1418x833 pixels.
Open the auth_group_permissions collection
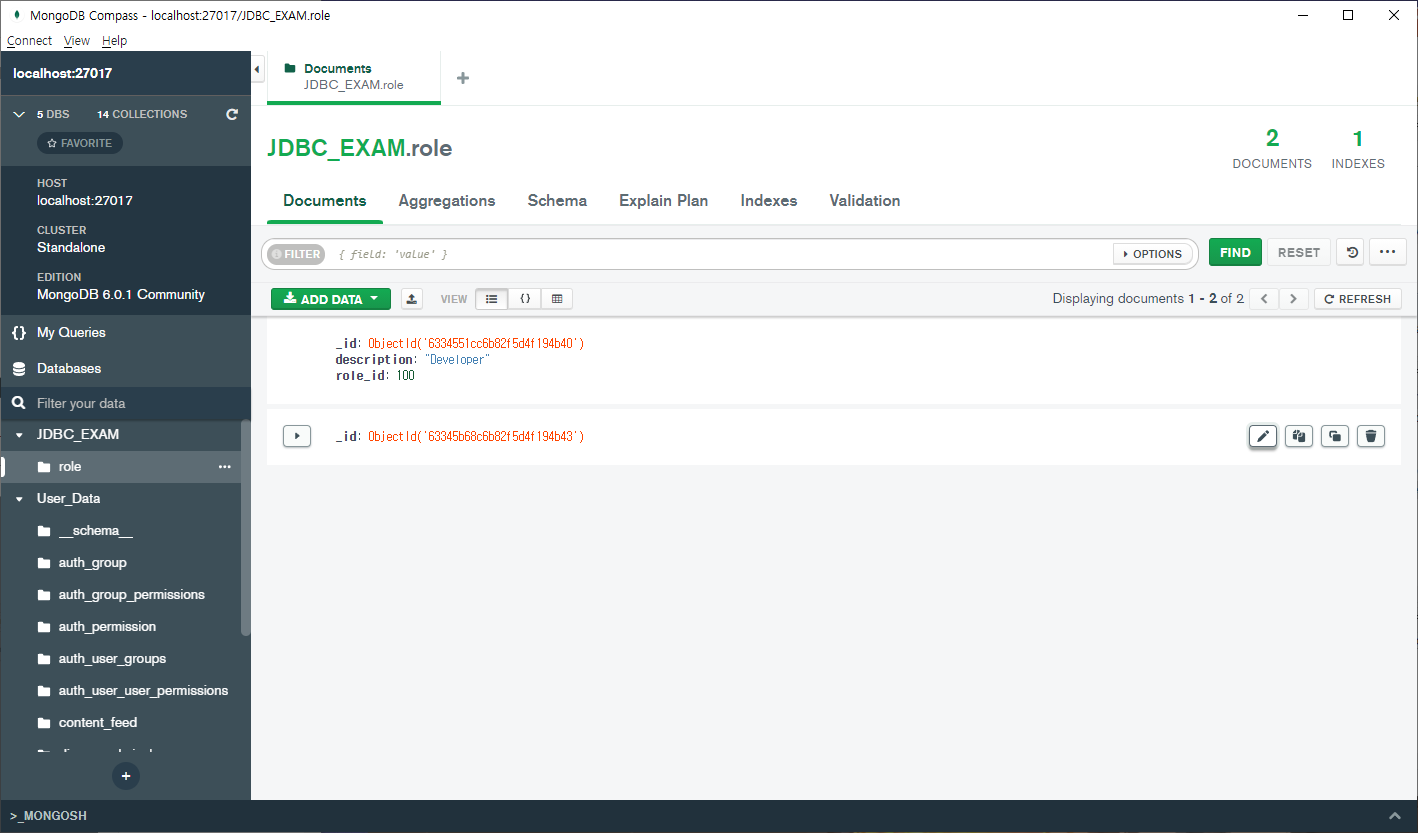[x=120, y=595]
